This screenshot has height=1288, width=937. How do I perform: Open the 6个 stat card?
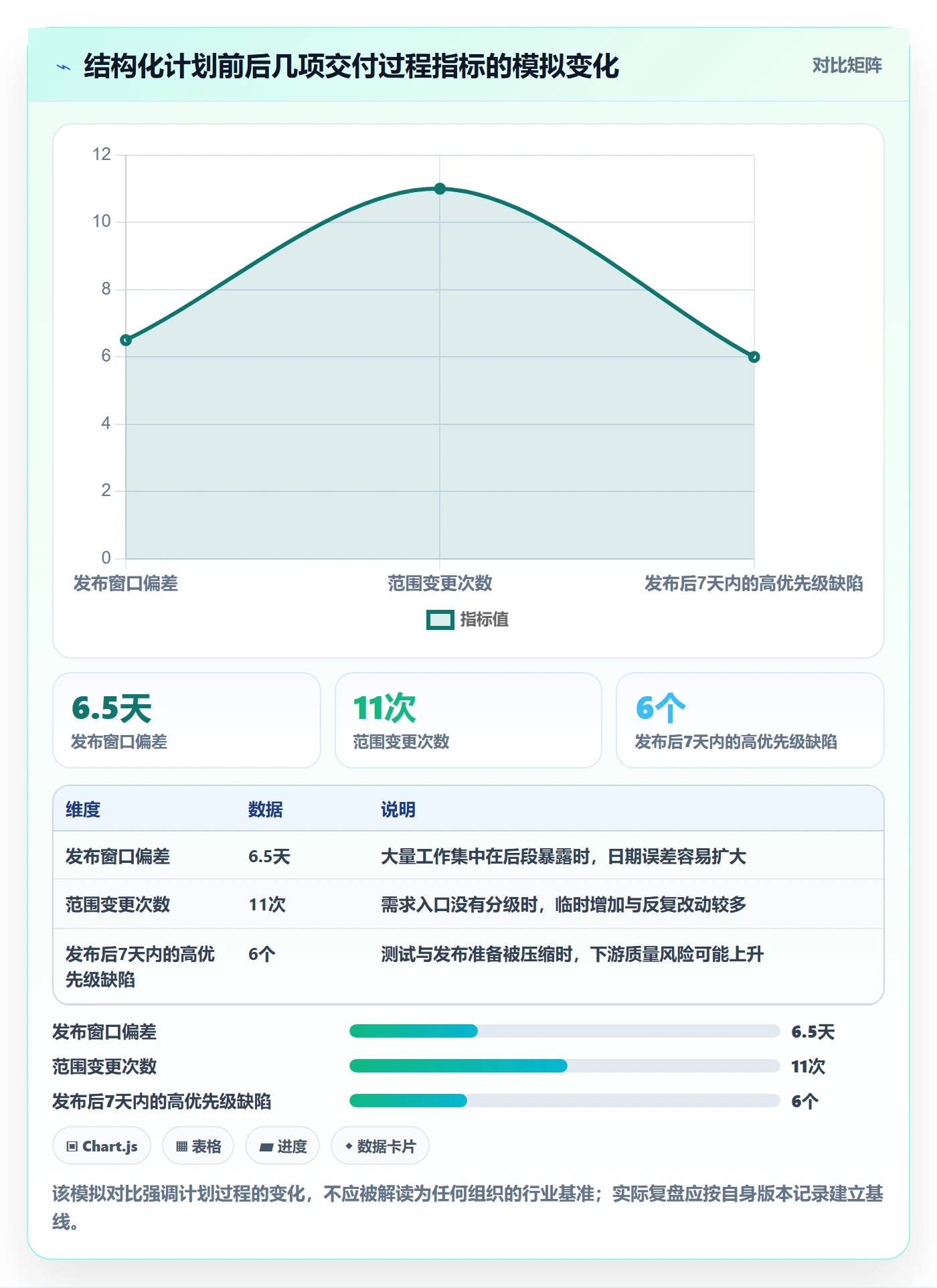(x=750, y=720)
